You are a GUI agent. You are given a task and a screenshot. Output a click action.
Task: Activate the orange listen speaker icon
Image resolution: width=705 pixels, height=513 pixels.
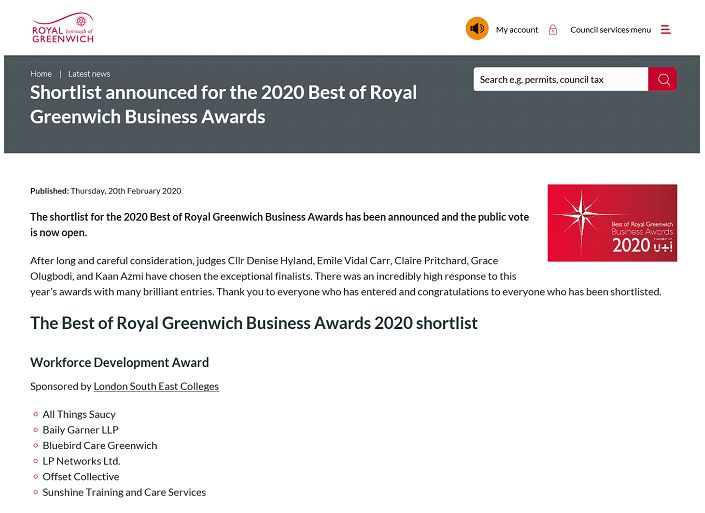click(x=477, y=29)
